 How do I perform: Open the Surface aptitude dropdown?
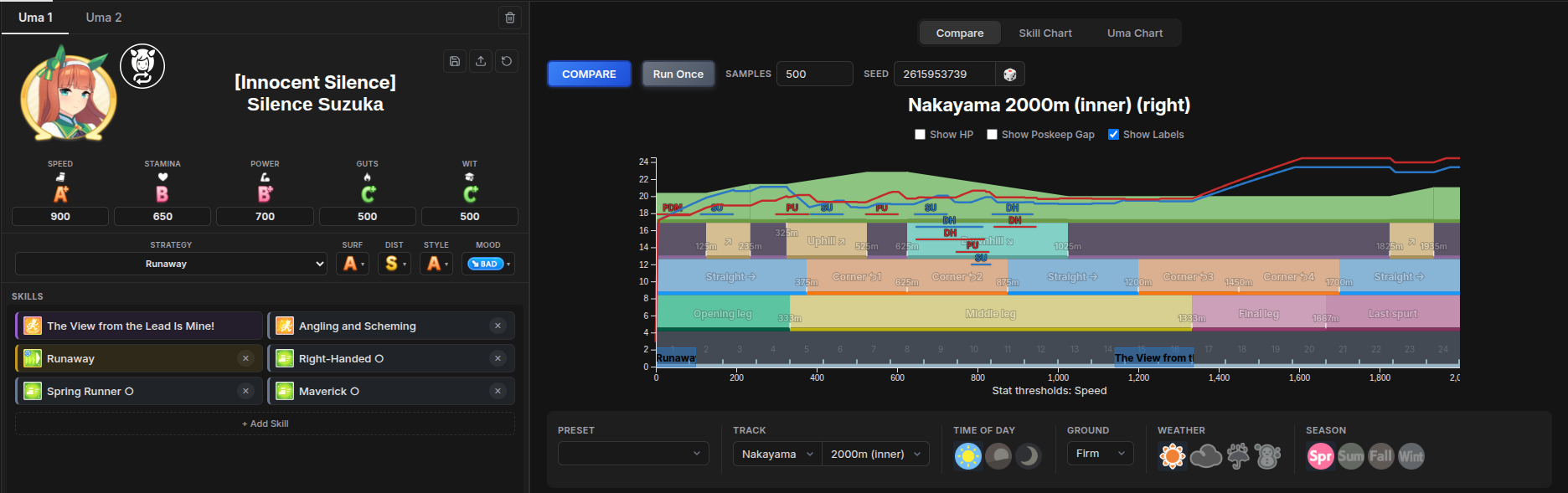point(353,264)
